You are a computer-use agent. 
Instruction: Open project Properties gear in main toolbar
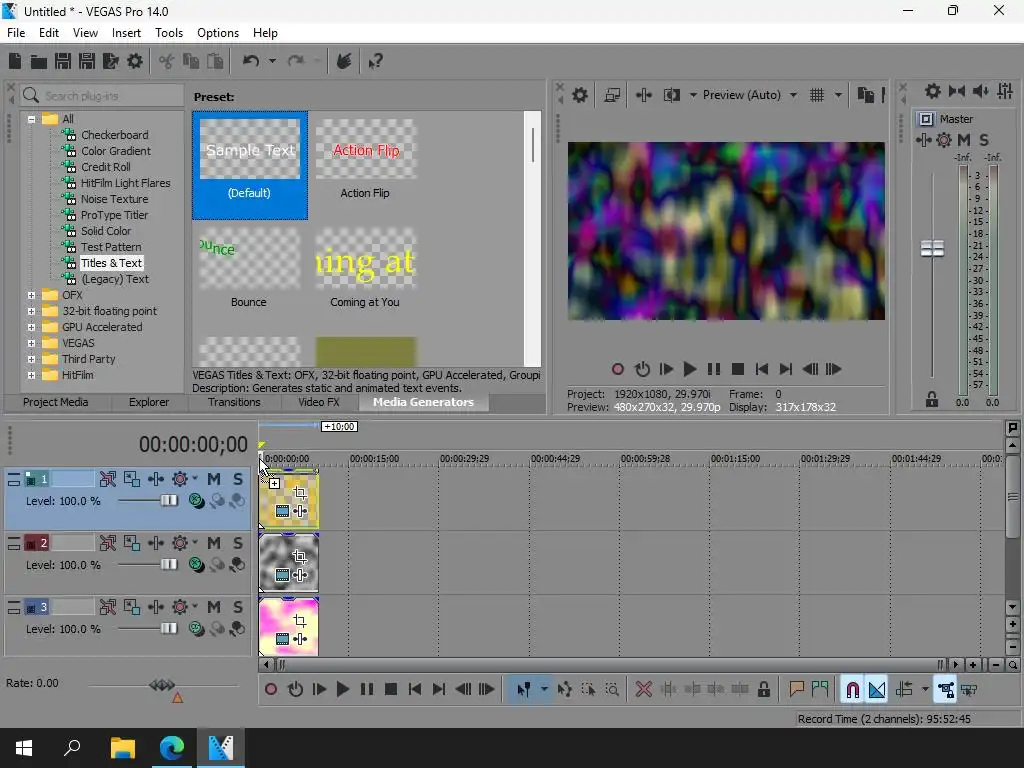pos(135,61)
